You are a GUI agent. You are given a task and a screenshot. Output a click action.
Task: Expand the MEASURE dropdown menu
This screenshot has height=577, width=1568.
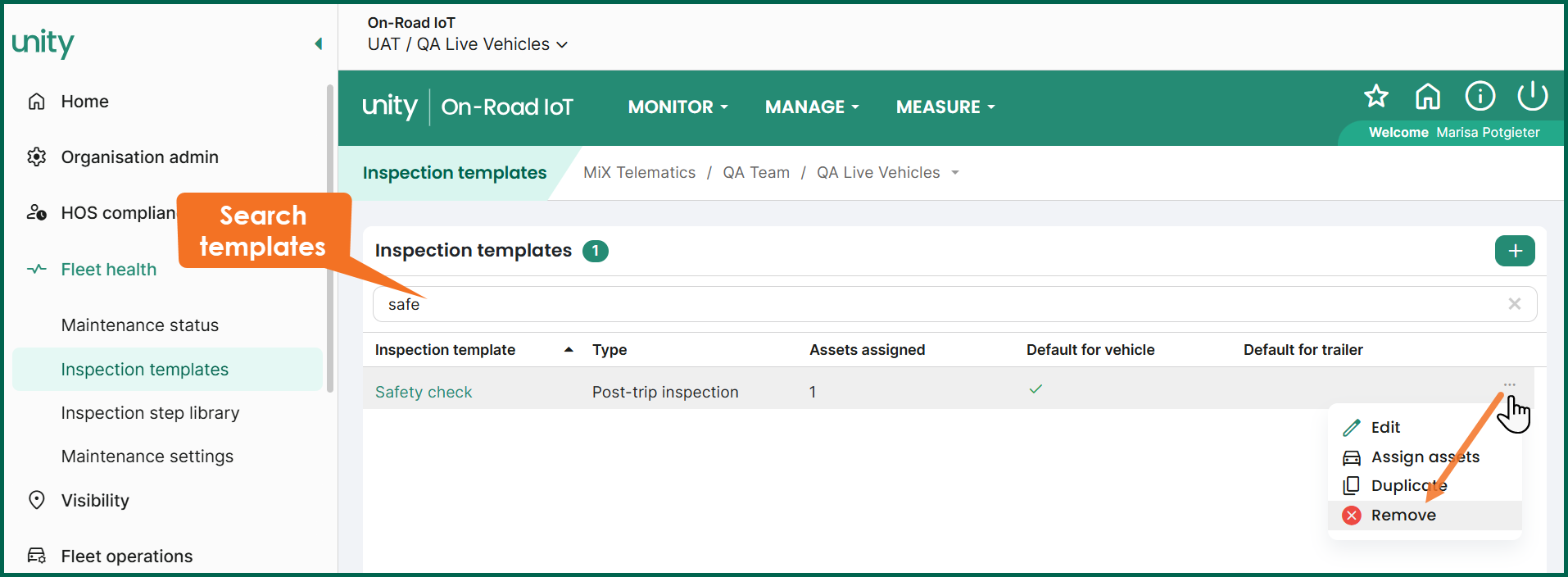coord(945,107)
